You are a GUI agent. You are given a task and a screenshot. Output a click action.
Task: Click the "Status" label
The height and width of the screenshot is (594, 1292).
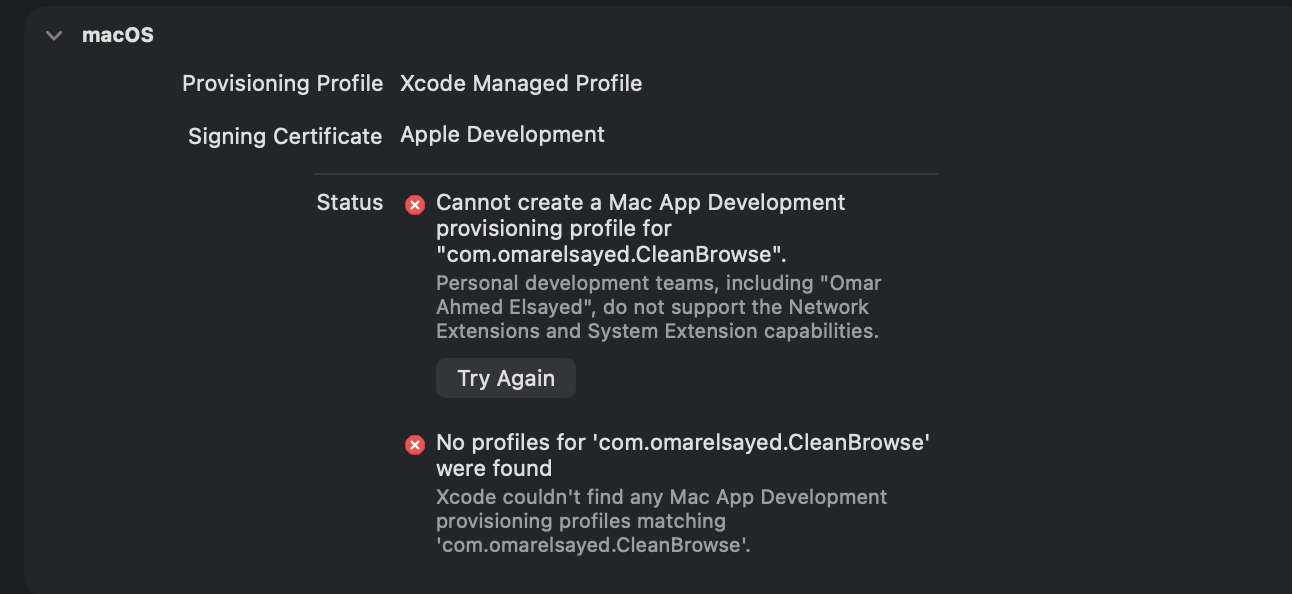(349, 203)
